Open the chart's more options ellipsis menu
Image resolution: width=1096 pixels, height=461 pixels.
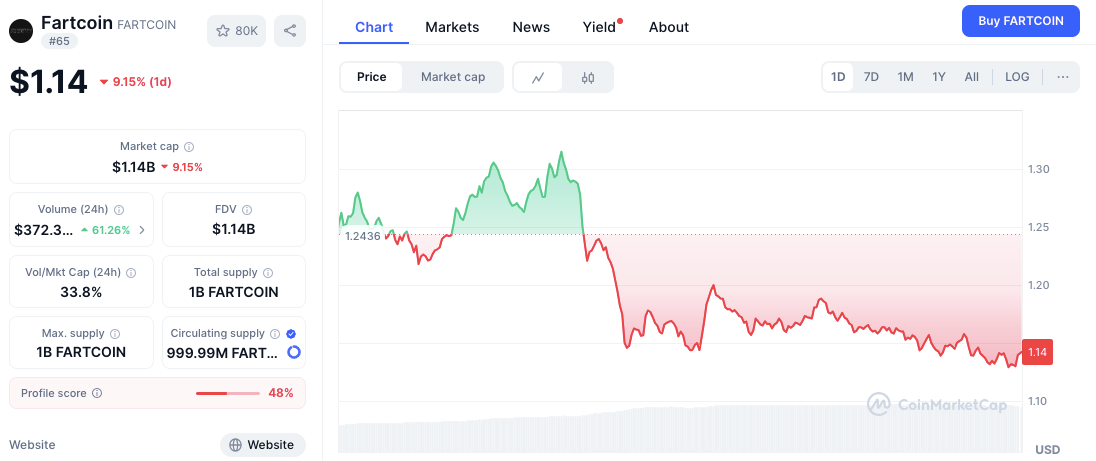1062,77
